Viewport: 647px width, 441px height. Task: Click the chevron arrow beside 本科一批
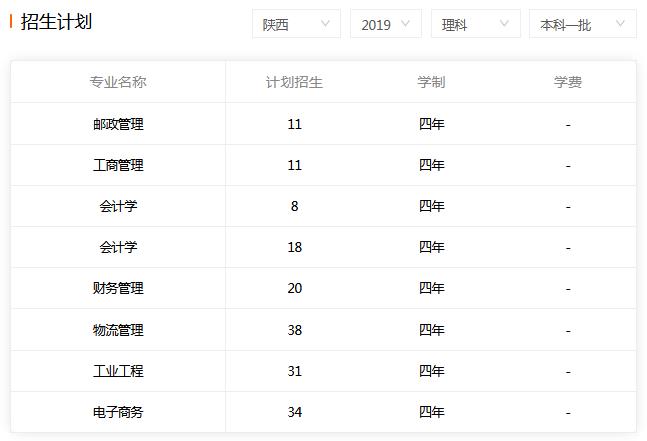click(x=620, y=24)
